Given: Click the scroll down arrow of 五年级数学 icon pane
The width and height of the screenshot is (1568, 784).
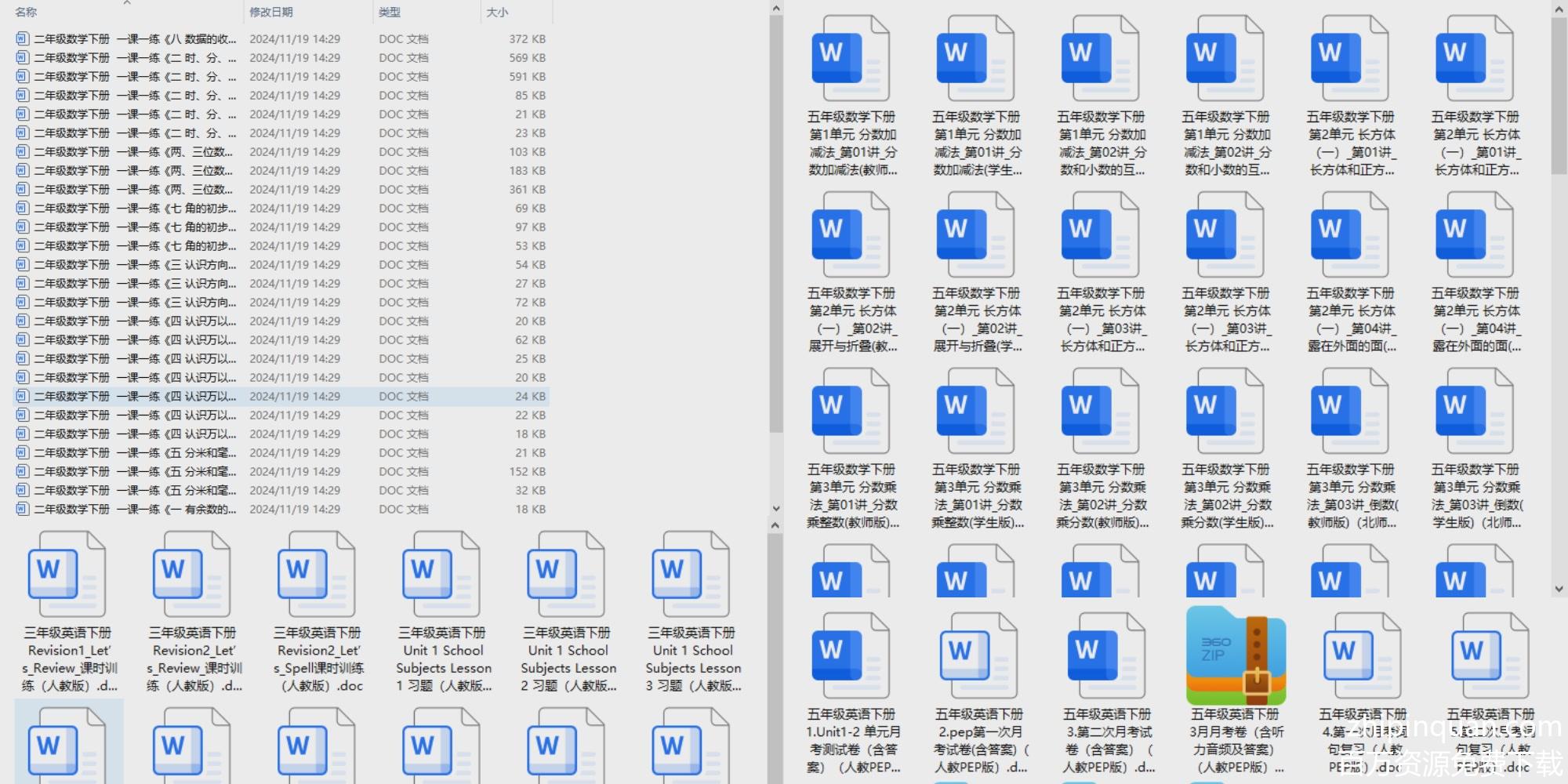Looking at the screenshot, I should click(1559, 589).
